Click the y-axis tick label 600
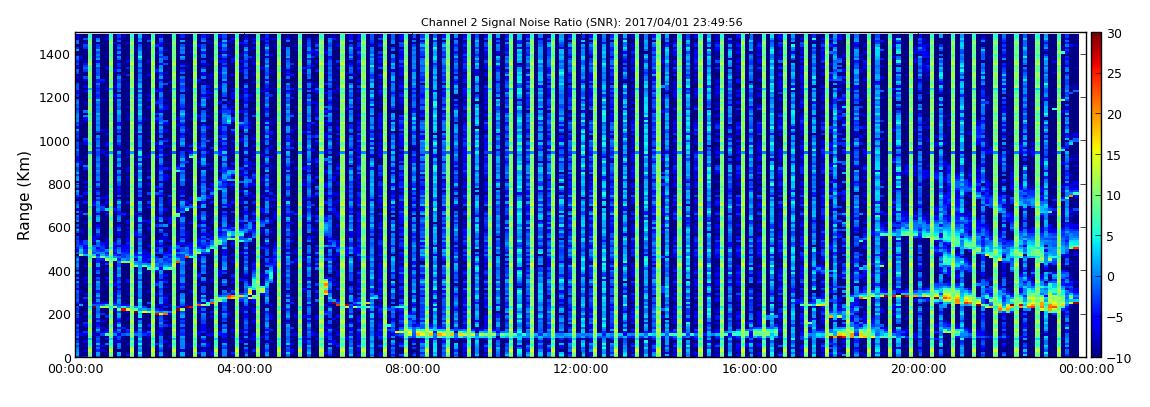The height and width of the screenshot is (407, 1150). 59,227
